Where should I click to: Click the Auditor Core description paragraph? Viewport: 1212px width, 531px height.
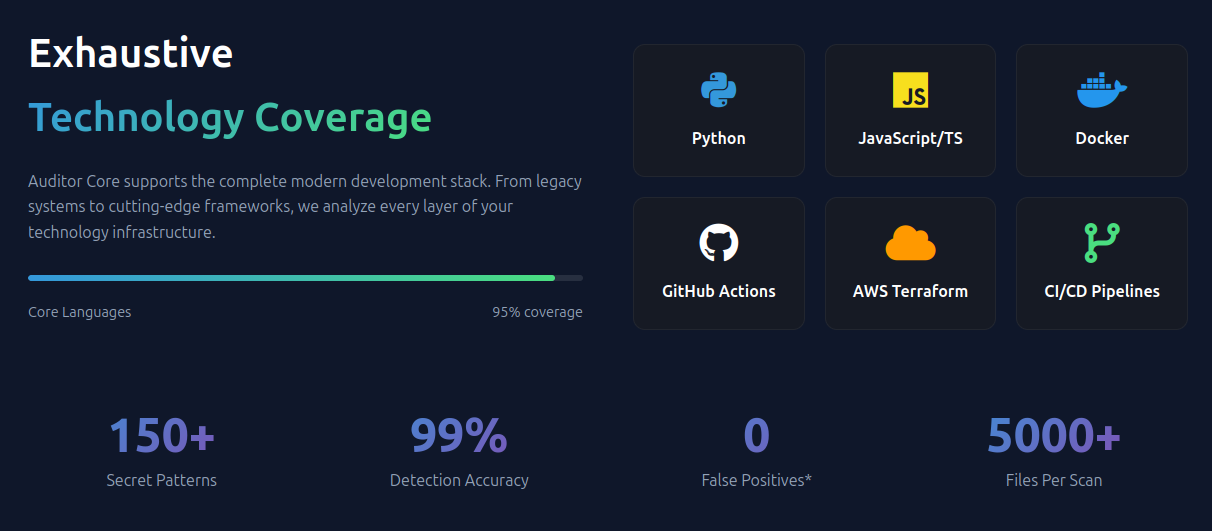305,207
